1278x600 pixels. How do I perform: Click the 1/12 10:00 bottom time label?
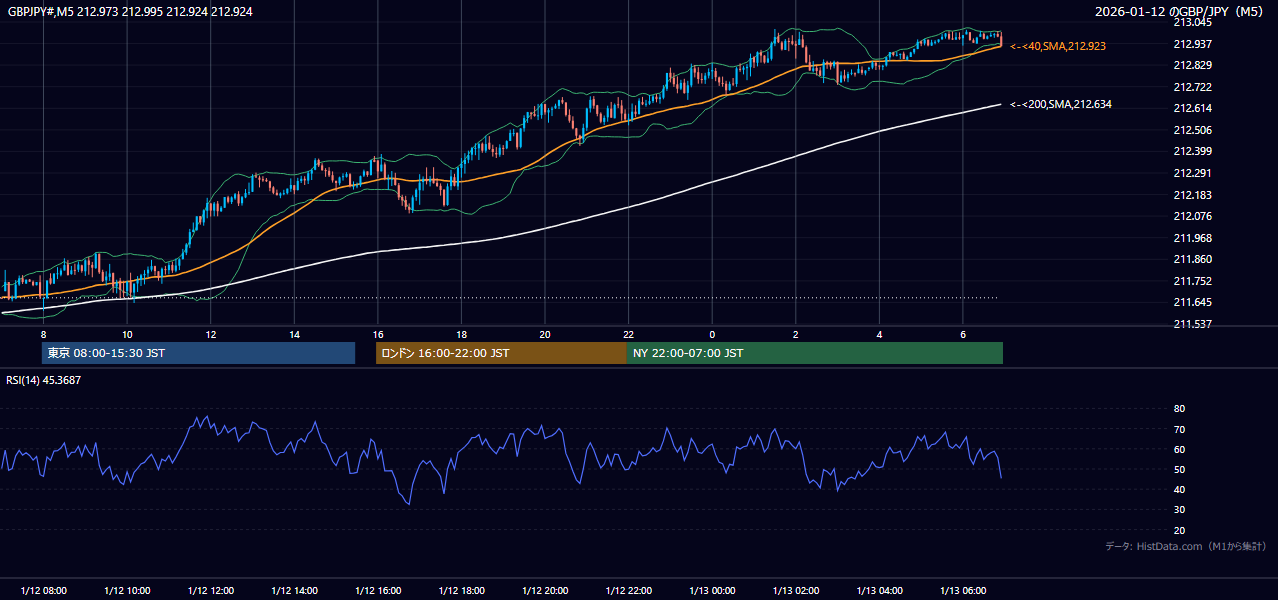(127, 590)
